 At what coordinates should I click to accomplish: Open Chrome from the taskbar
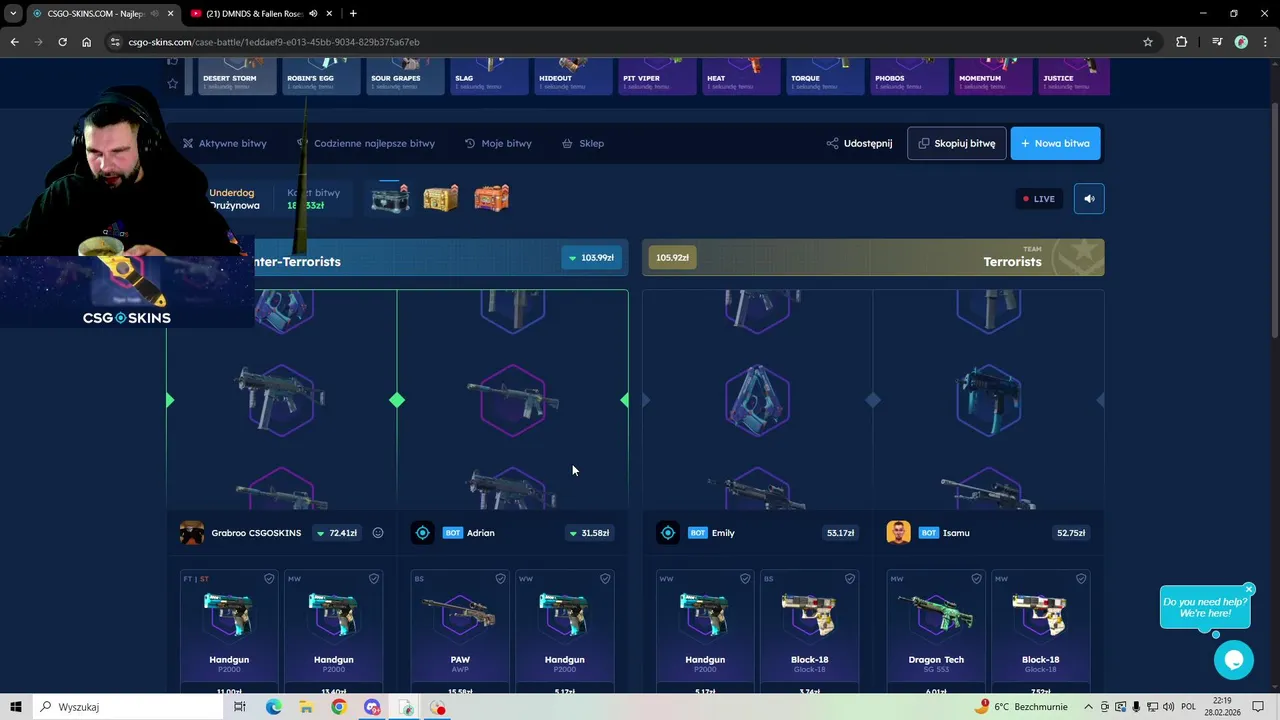click(x=339, y=707)
